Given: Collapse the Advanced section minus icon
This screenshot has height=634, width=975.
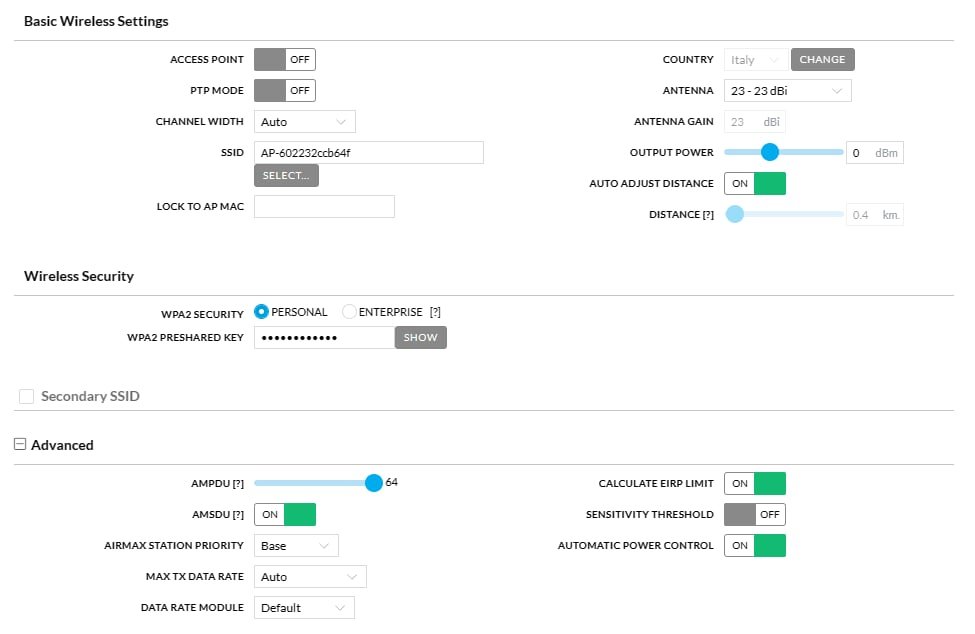Looking at the screenshot, I should pyautogui.click(x=20, y=445).
